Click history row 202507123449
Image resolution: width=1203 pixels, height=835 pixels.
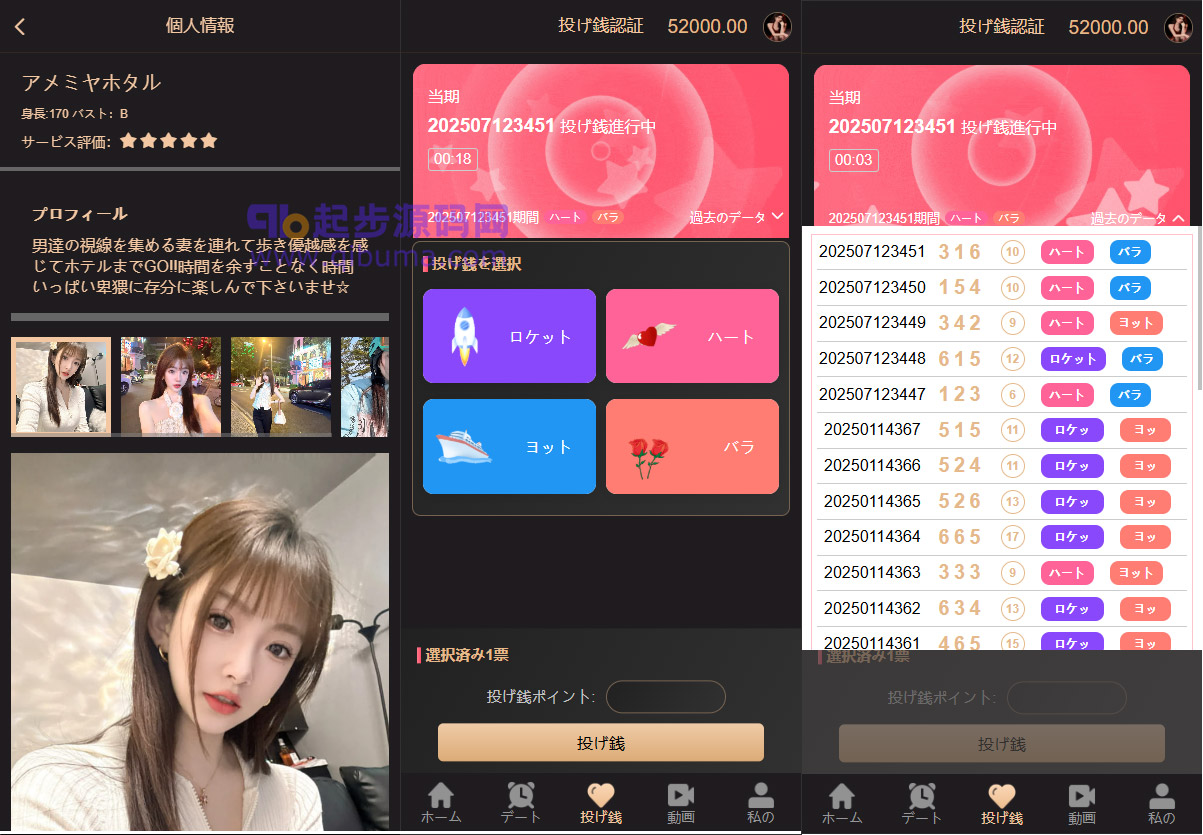1002,323
